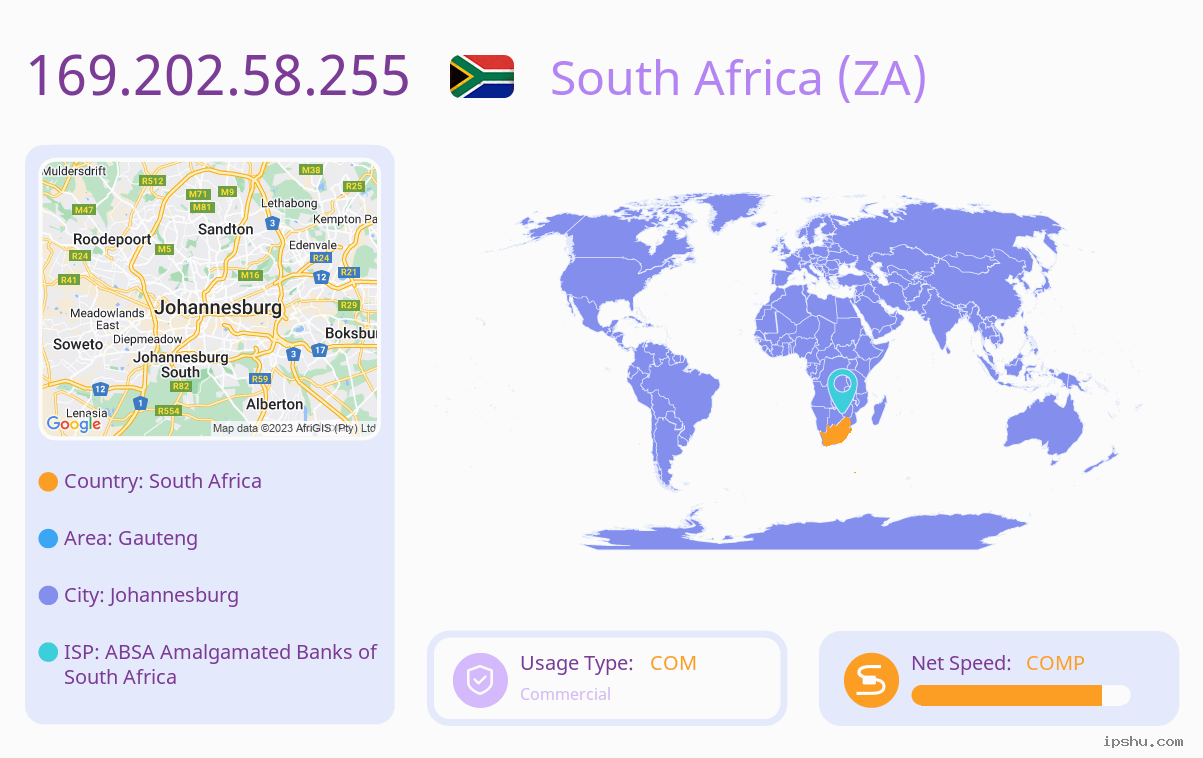Click the purple City bullet dot
Image resolution: width=1203 pixels, height=758 pixels.
(x=48, y=595)
